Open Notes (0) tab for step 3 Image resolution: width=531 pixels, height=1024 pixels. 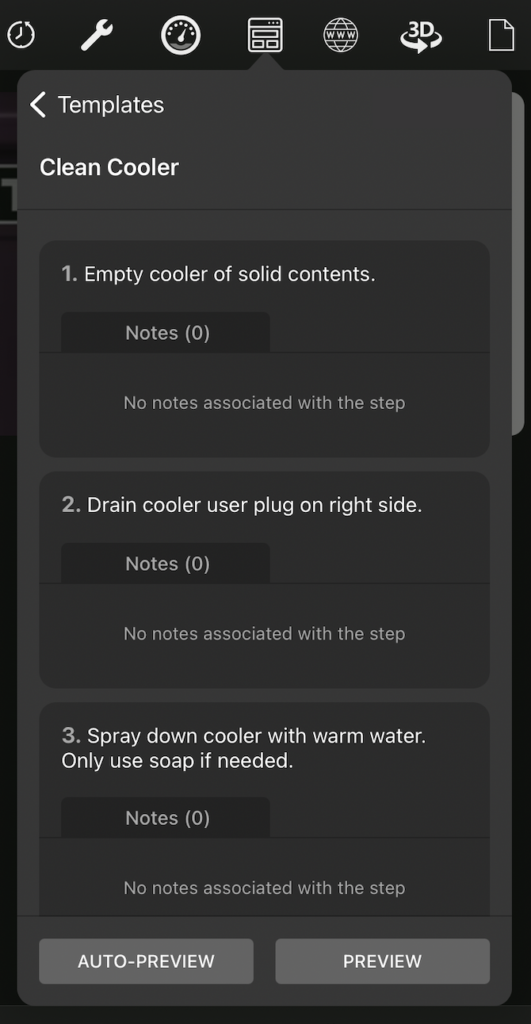pyautogui.click(x=165, y=818)
